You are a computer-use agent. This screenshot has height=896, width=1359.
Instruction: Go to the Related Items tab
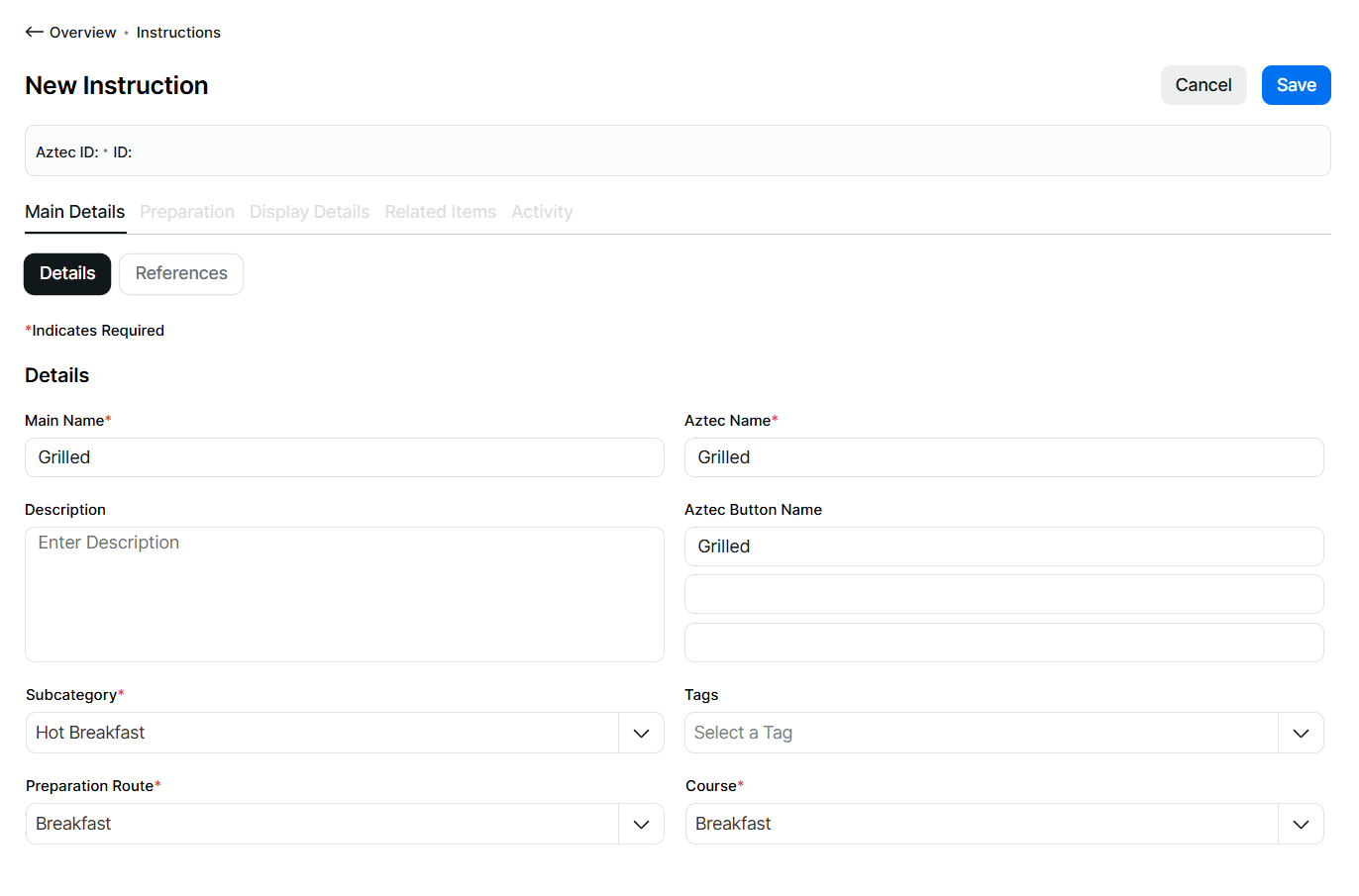coord(440,212)
